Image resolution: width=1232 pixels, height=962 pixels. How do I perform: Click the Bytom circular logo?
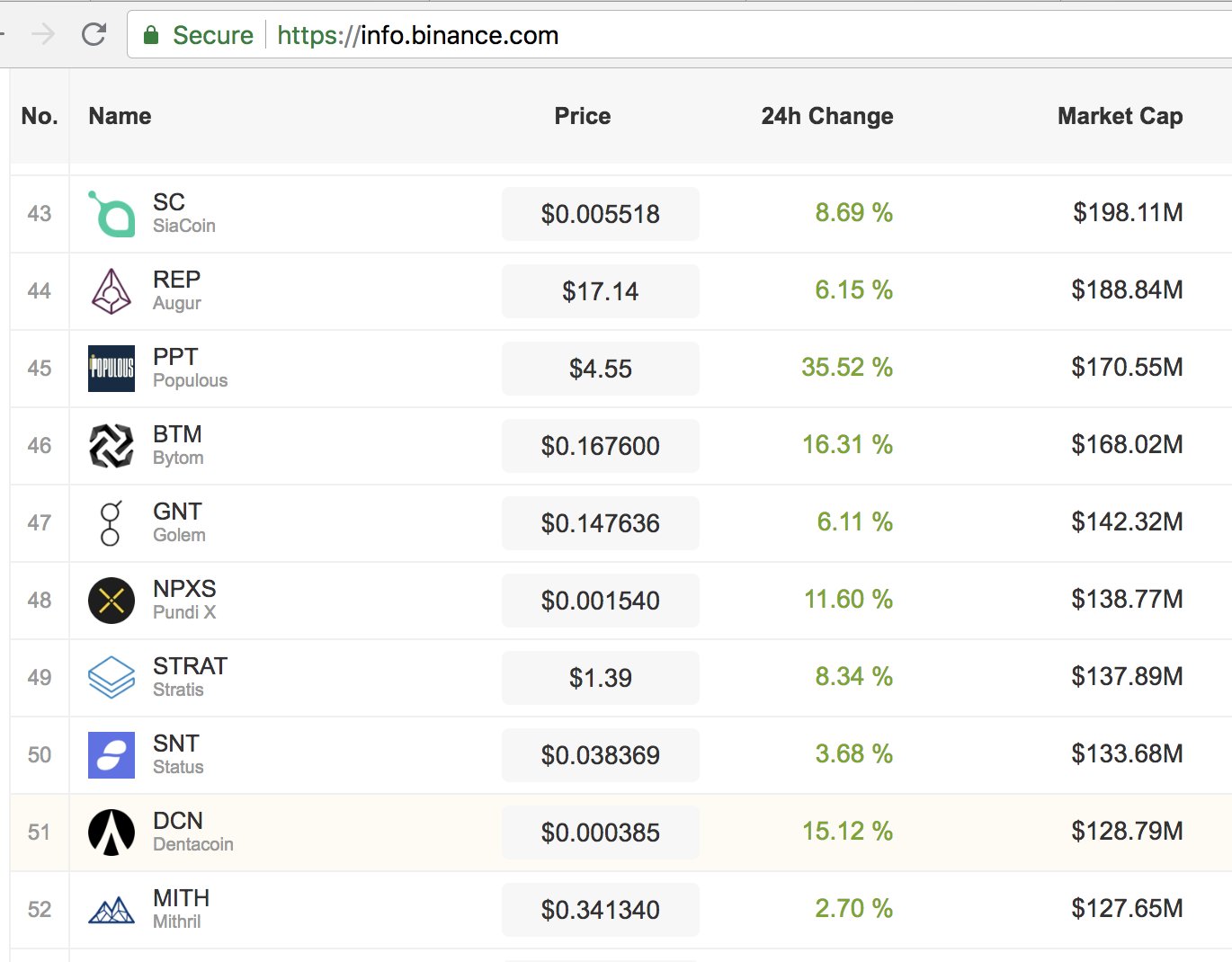(x=110, y=445)
